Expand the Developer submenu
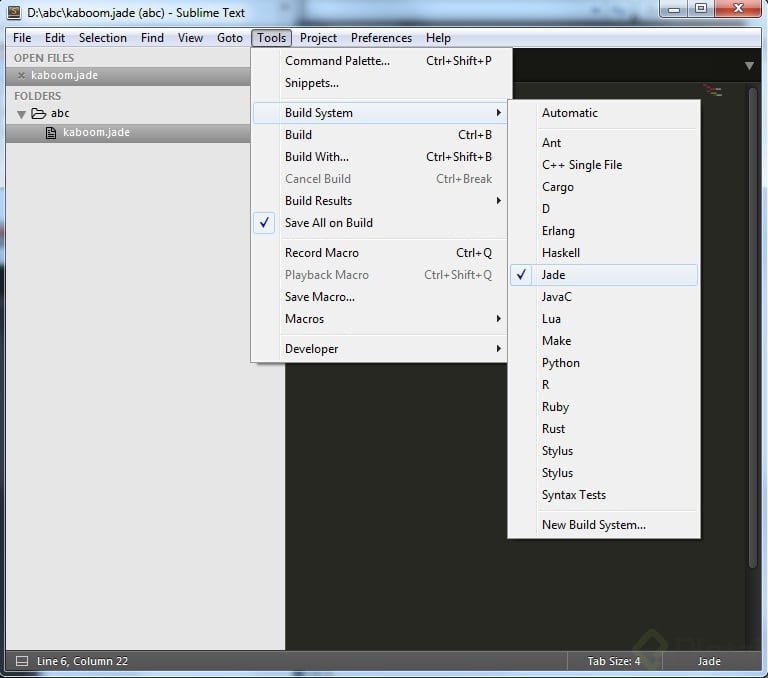Viewport: 768px width, 678px height. coord(381,349)
